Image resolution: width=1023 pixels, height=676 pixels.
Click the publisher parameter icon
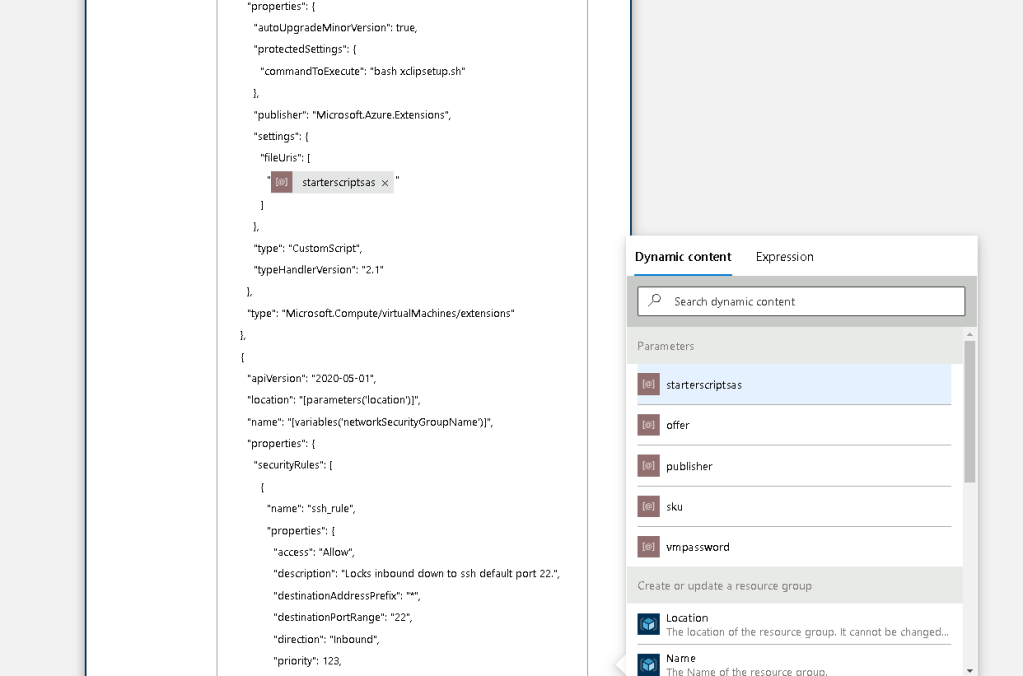pyautogui.click(x=649, y=466)
